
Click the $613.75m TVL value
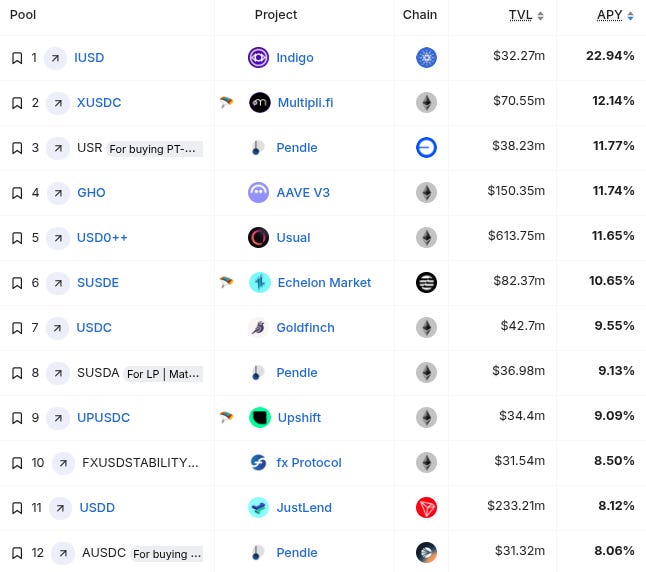pos(516,236)
